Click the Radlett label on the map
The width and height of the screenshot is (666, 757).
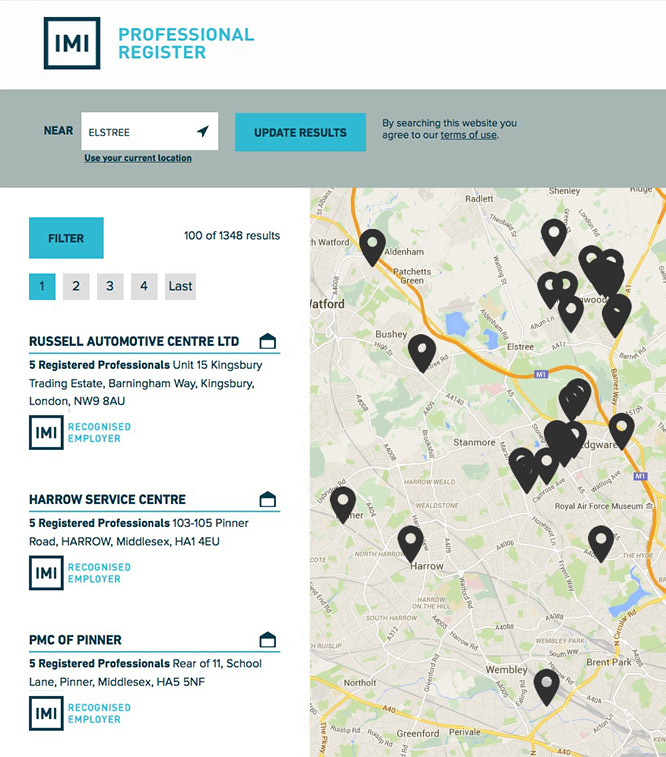[x=479, y=198]
